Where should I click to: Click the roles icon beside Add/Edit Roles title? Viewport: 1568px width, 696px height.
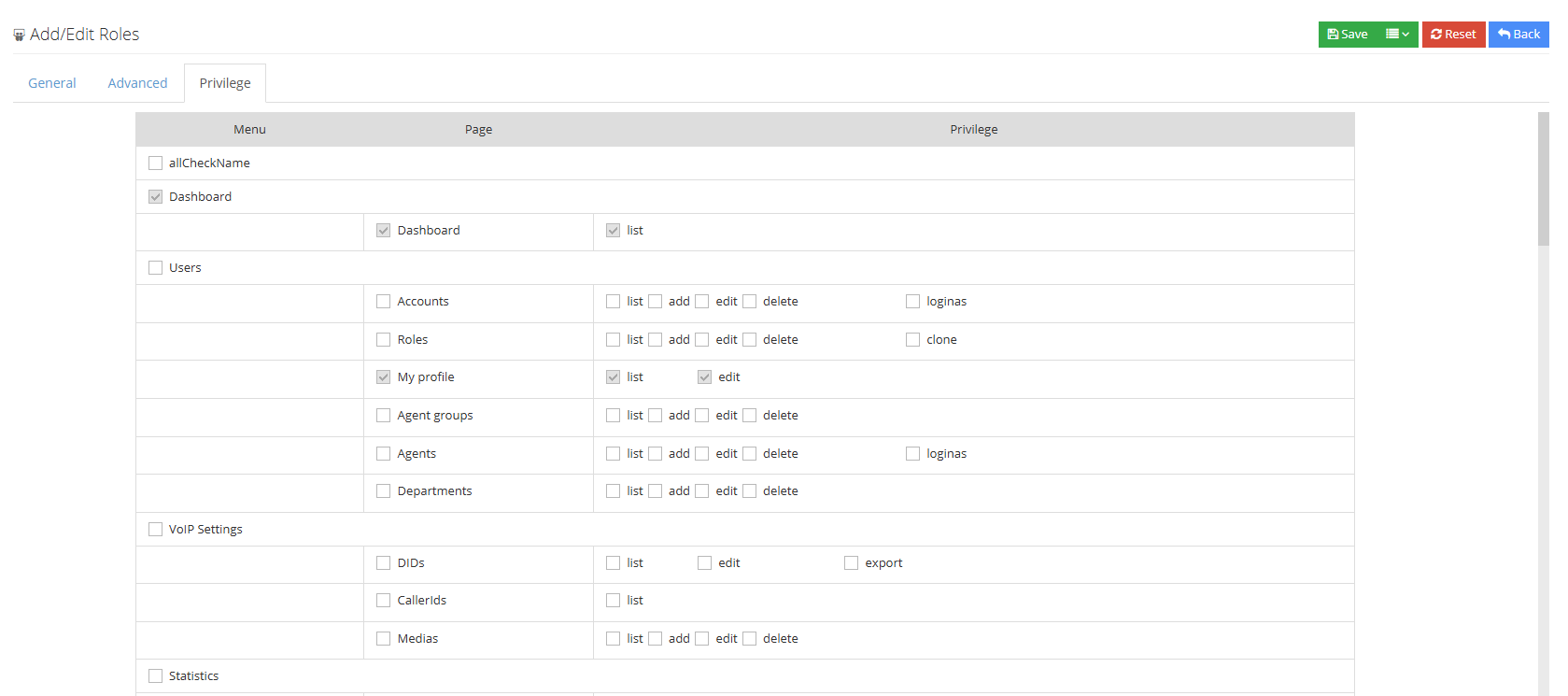(19, 36)
